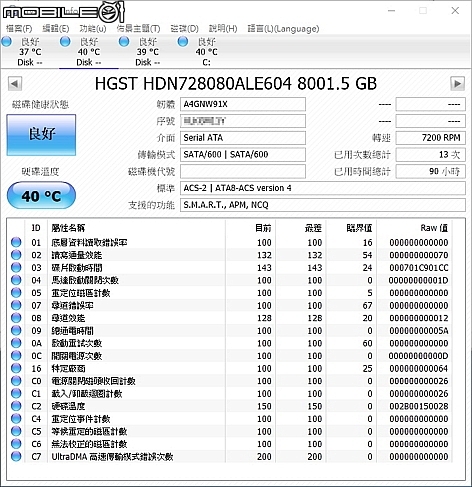Click the power on count 13 次 field

(430, 154)
